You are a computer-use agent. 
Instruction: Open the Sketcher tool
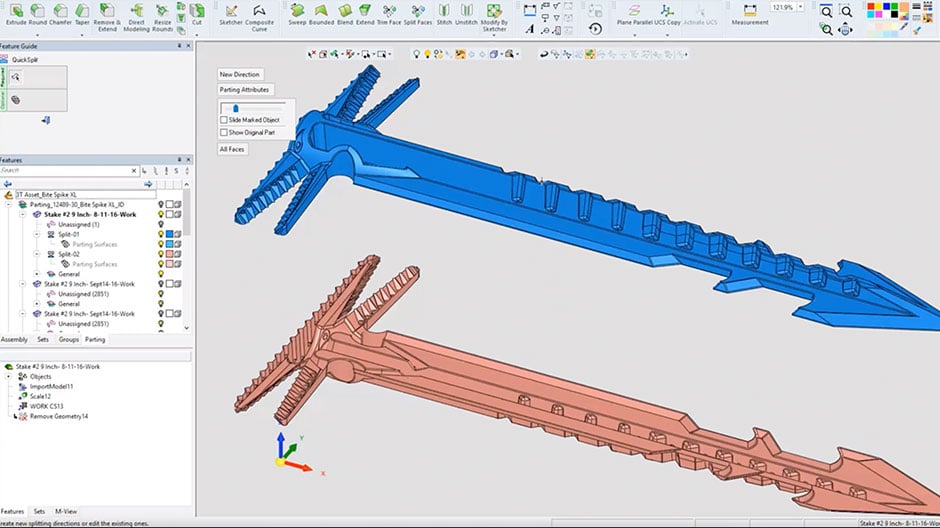pyautogui.click(x=230, y=12)
